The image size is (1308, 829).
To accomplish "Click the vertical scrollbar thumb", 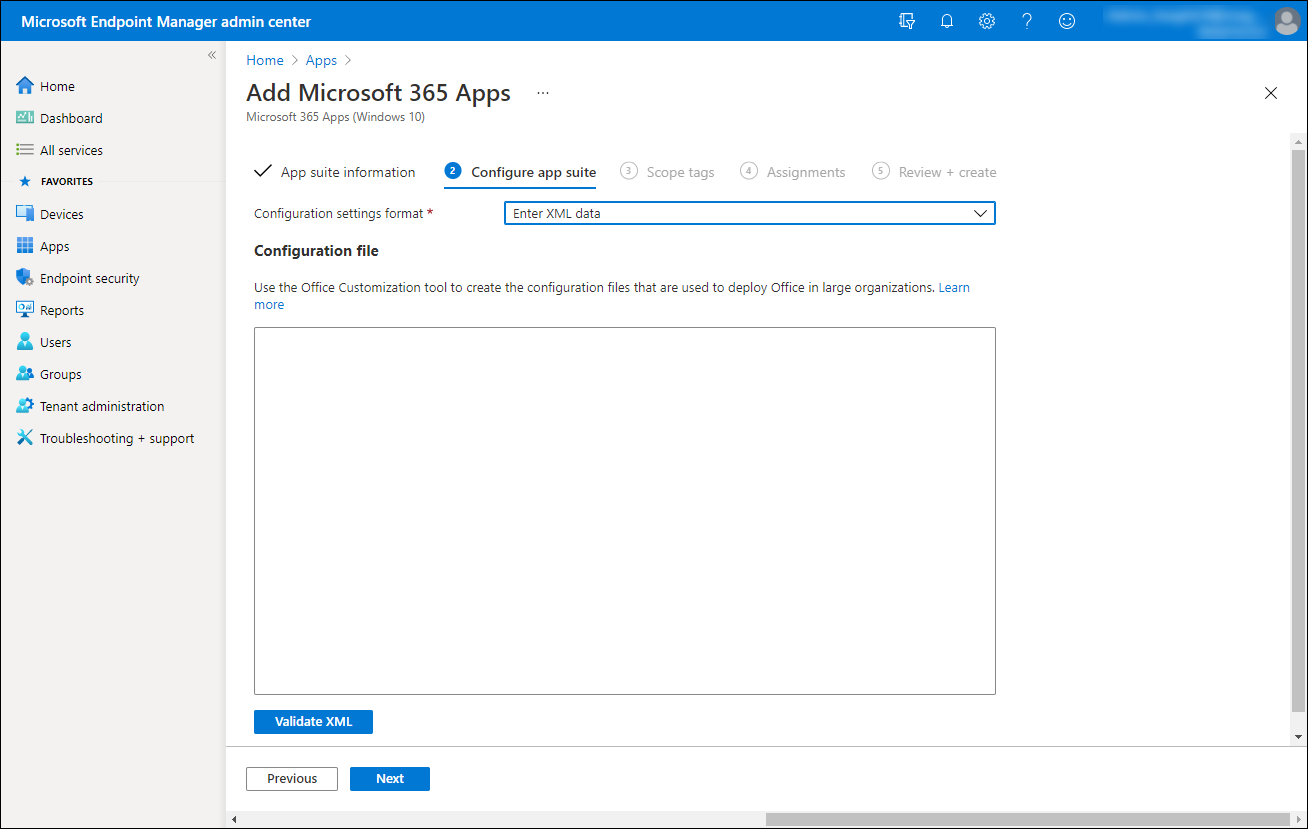I will [1299, 432].
